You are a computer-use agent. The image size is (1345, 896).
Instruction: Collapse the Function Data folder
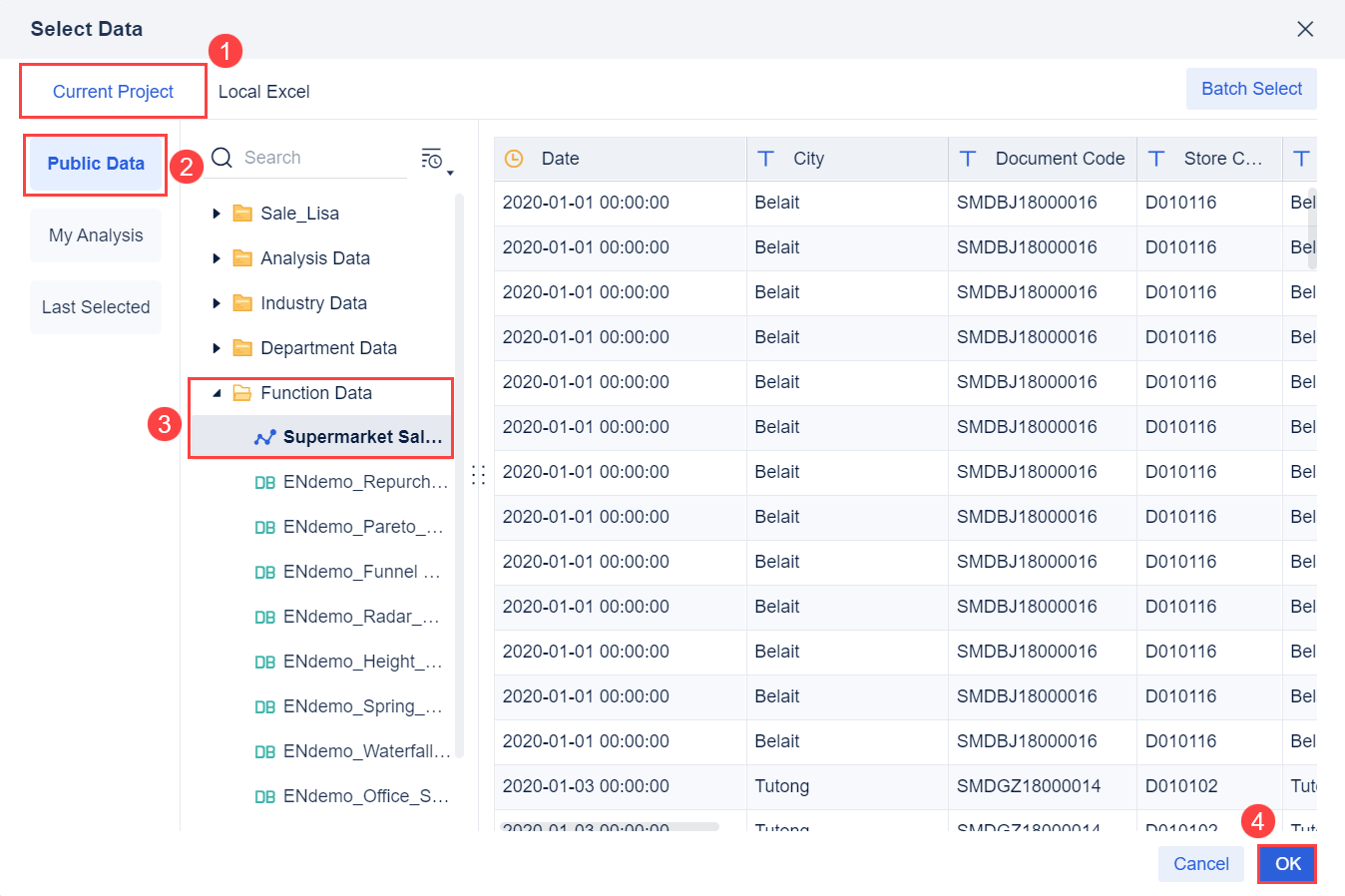click(x=216, y=392)
